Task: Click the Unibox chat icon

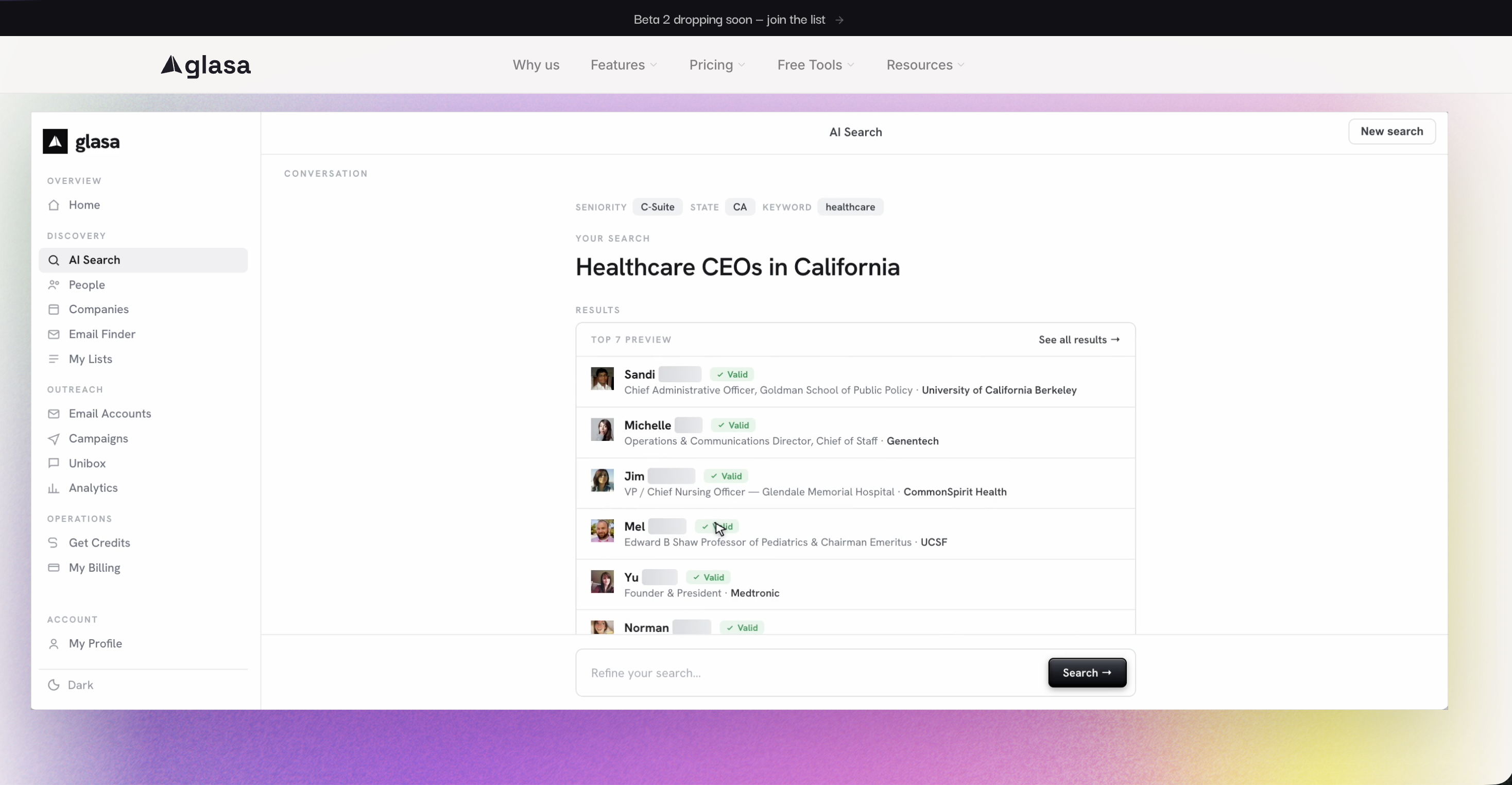Action: tap(54, 463)
